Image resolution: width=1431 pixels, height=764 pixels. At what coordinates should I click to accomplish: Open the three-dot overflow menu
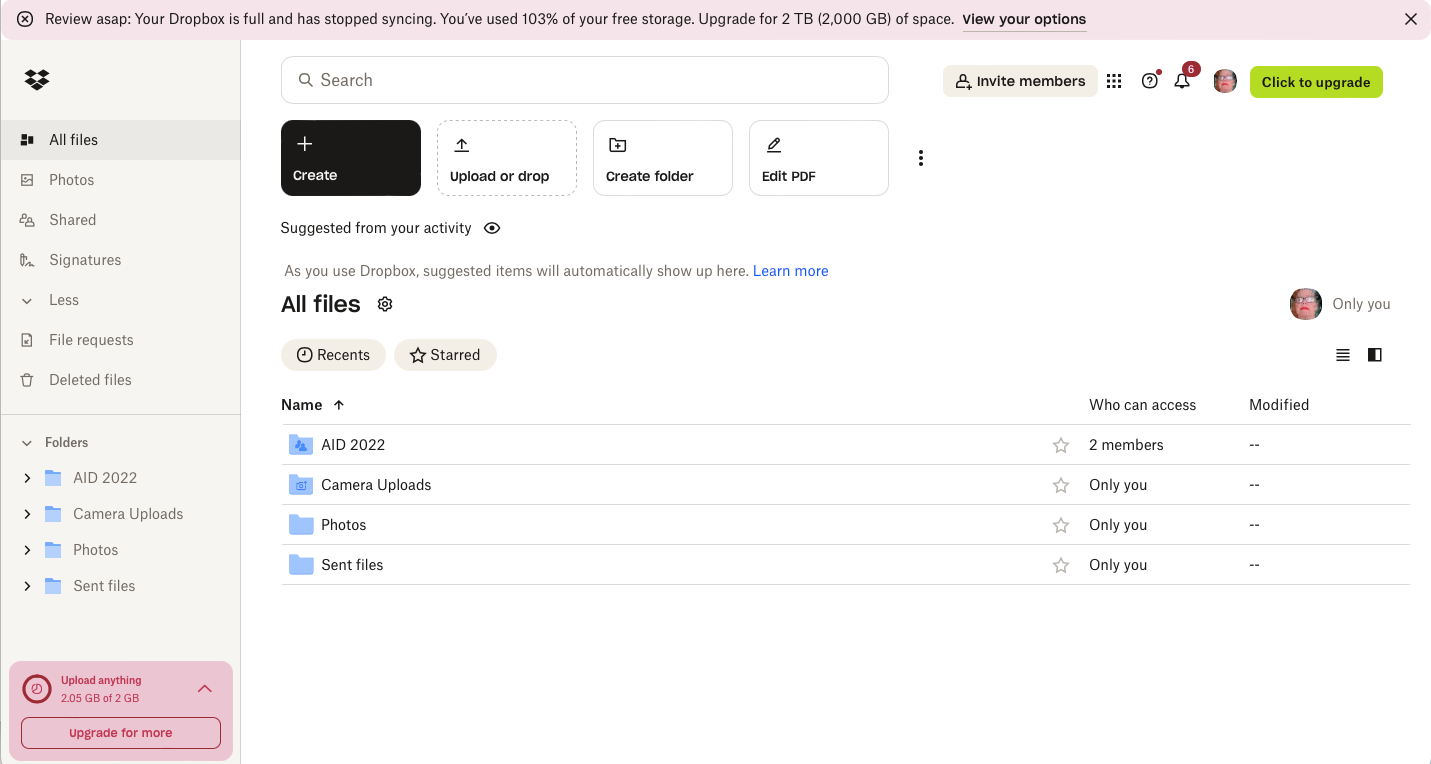pyautogui.click(x=920, y=157)
